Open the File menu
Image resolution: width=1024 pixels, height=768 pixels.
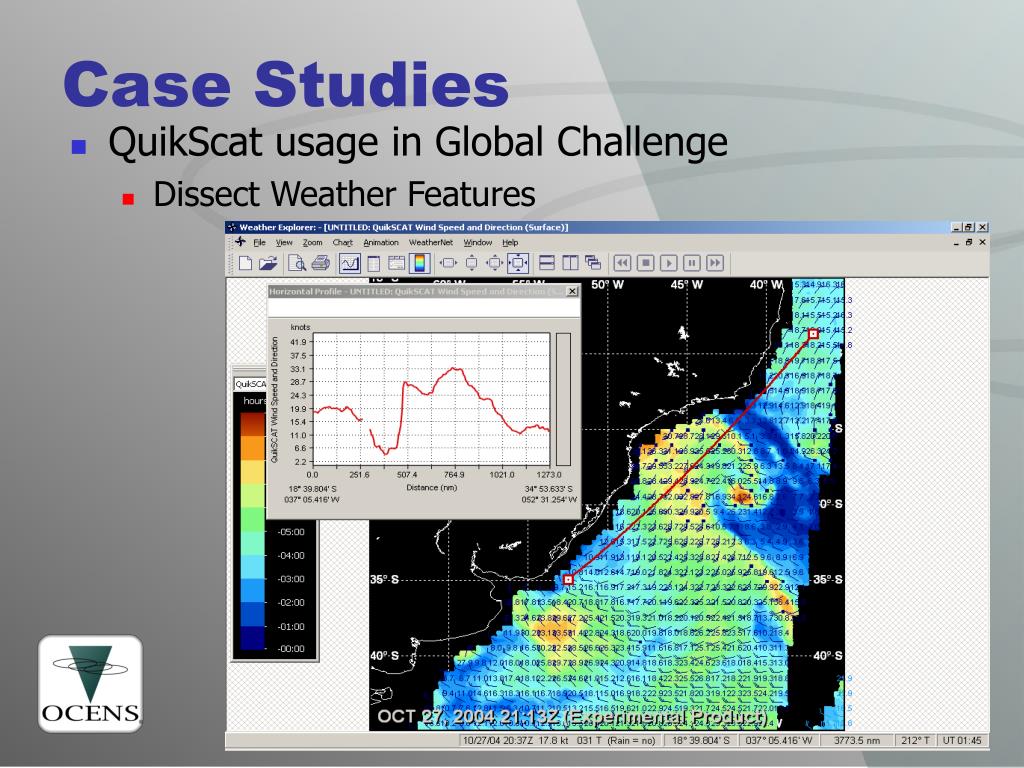tap(259, 242)
